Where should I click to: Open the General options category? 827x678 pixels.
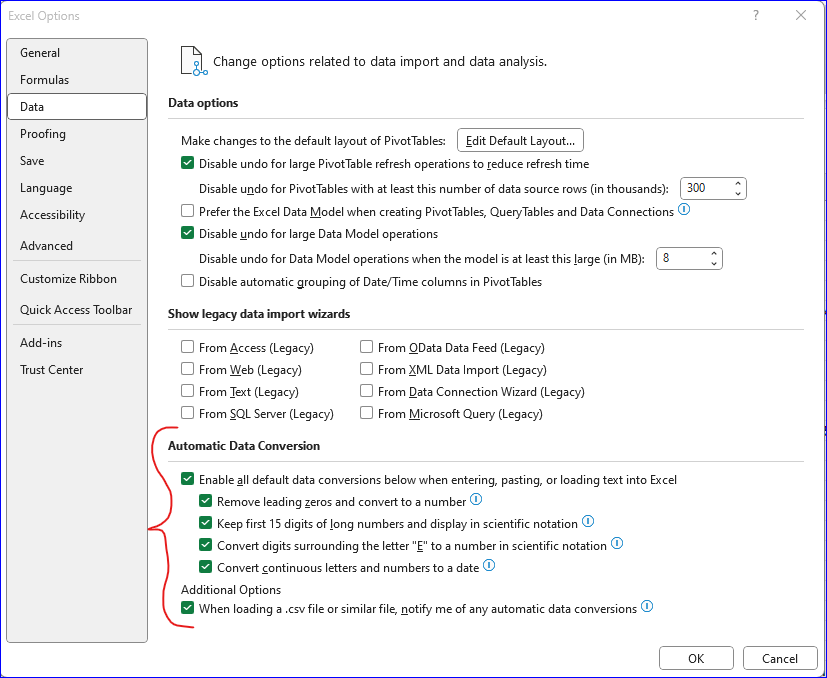pos(77,53)
